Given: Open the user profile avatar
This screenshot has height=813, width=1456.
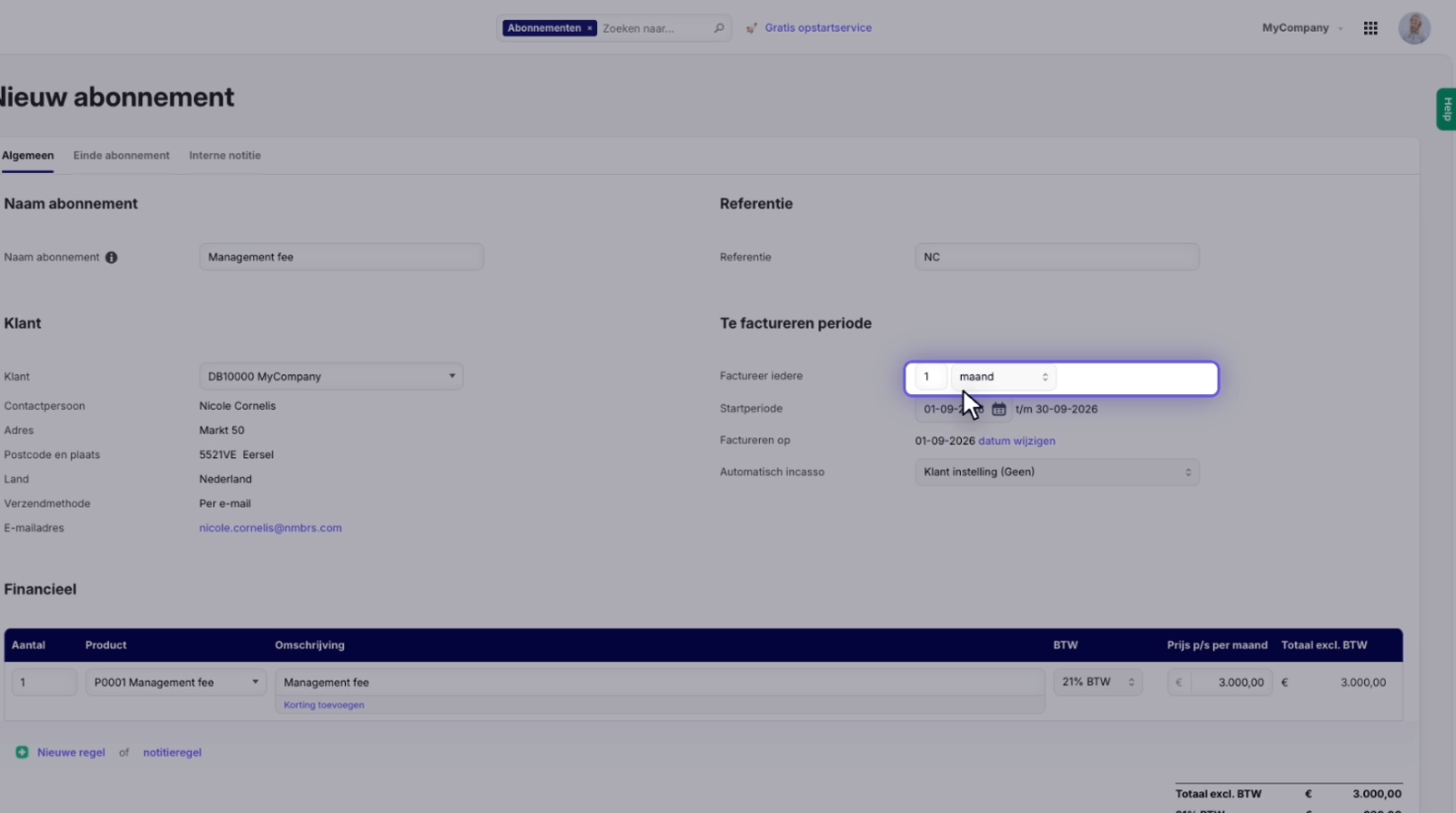Looking at the screenshot, I should pyautogui.click(x=1414, y=28).
